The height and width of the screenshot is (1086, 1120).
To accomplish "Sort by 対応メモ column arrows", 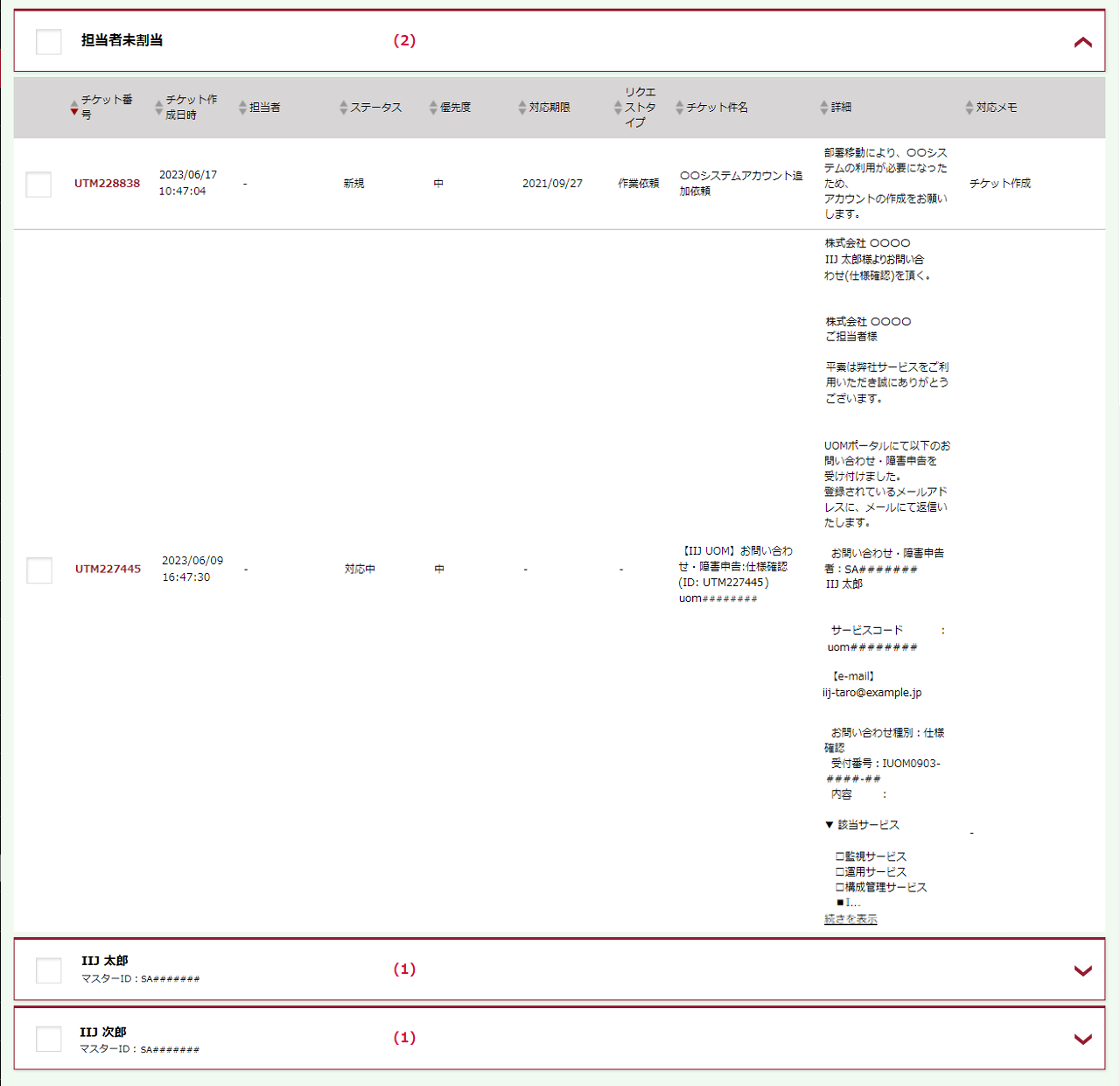I will tap(969, 107).
